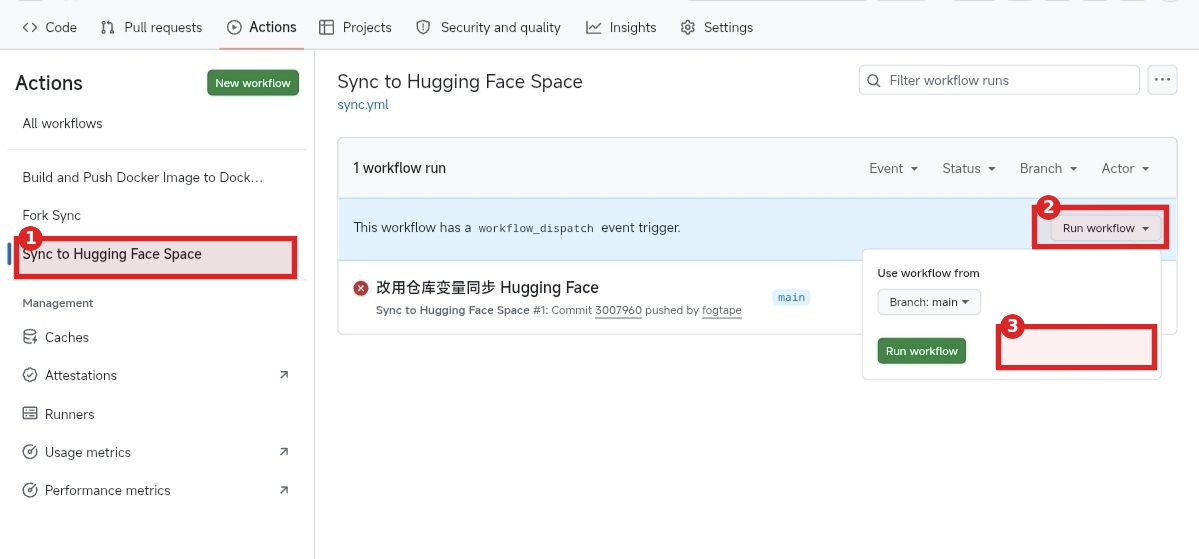1199x559 pixels.
Task: Open the Event filter dropdown
Action: (893, 168)
